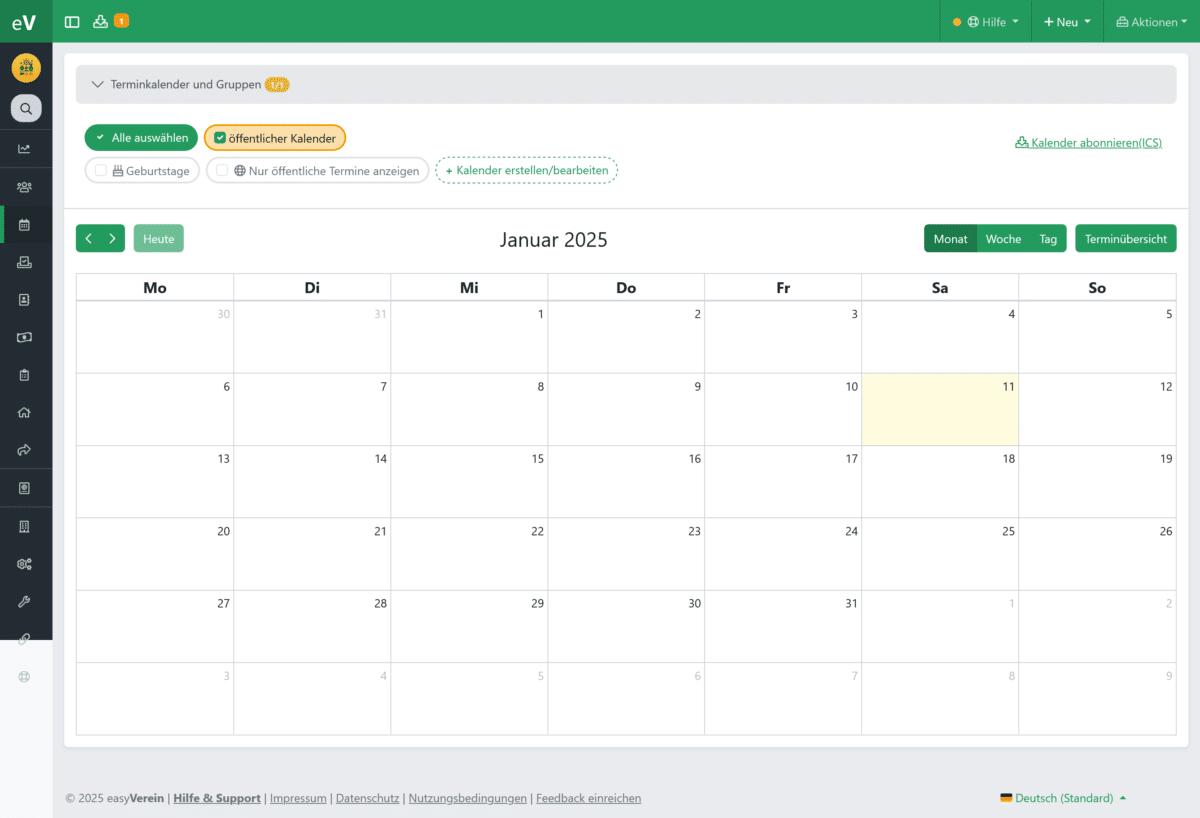The height and width of the screenshot is (818, 1200).
Task: Open the Nutzungsbedingungen footer link
Action: pyautogui.click(x=468, y=798)
